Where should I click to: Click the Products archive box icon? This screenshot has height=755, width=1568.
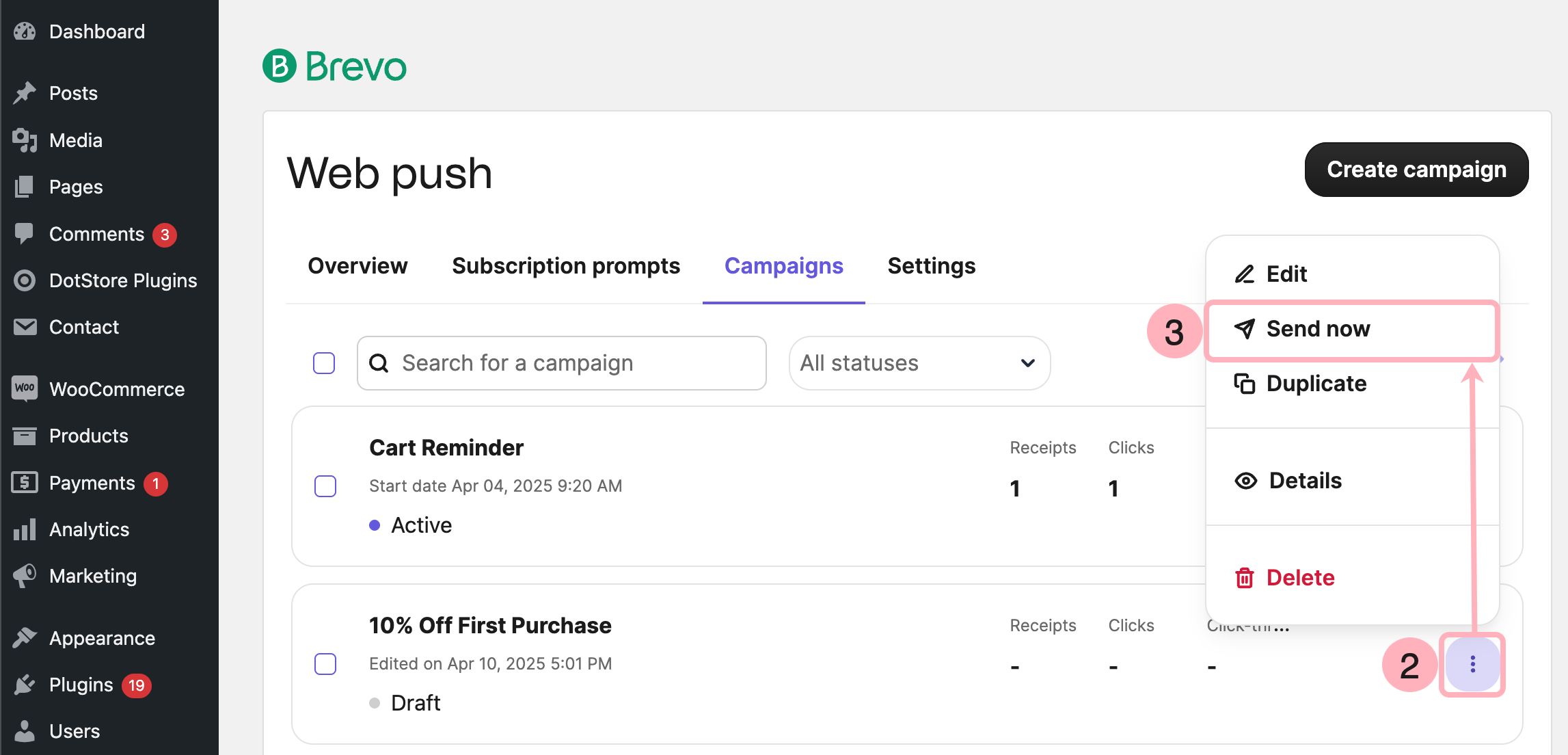(25, 436)
